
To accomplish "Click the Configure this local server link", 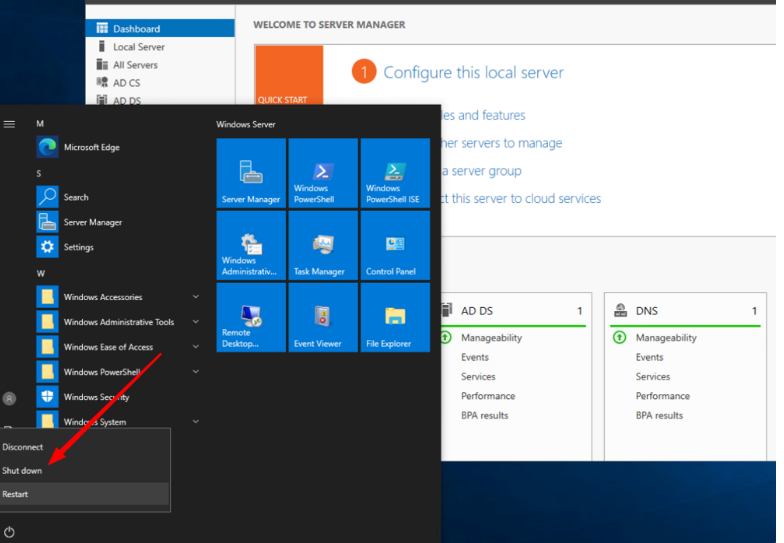I will pyautogui.click(x=473, y=72).
